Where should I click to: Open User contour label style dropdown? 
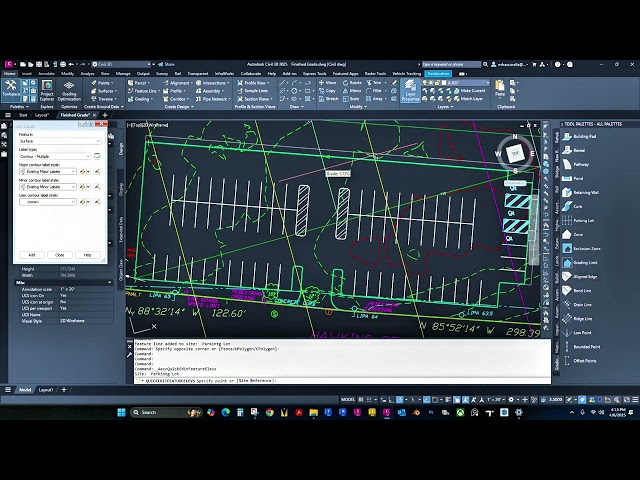48,202
